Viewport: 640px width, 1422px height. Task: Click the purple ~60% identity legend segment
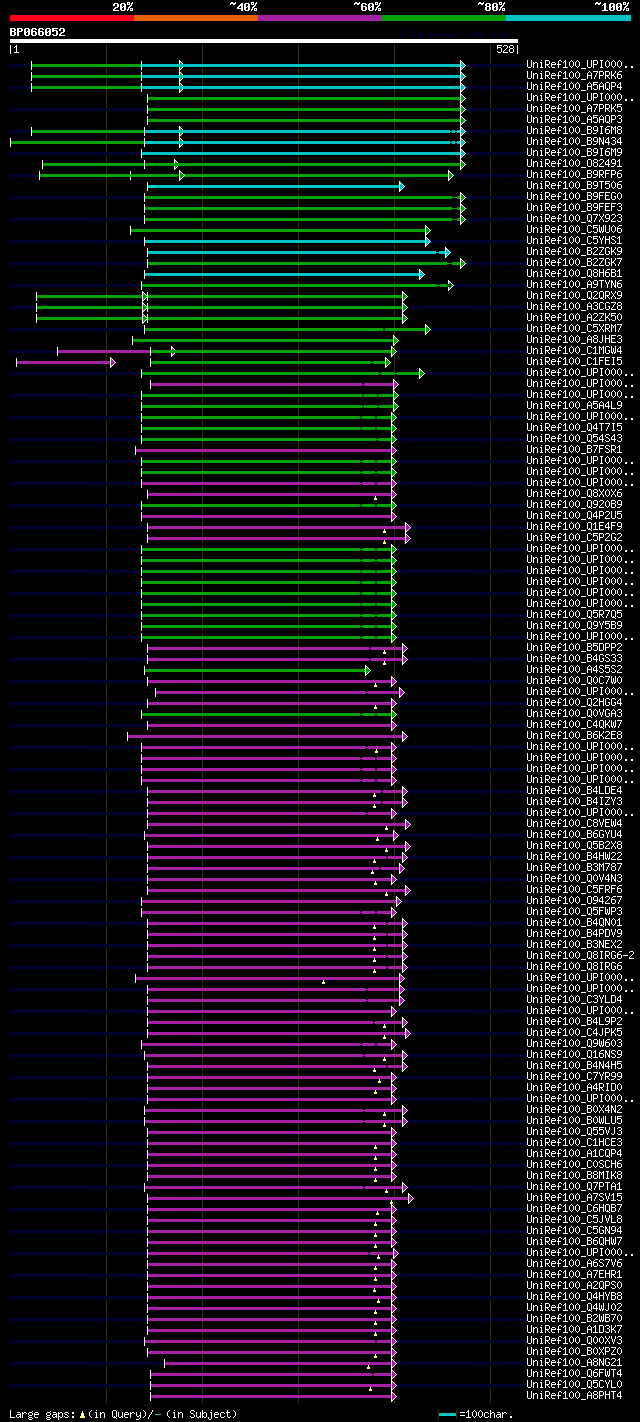tap(320, 17)
